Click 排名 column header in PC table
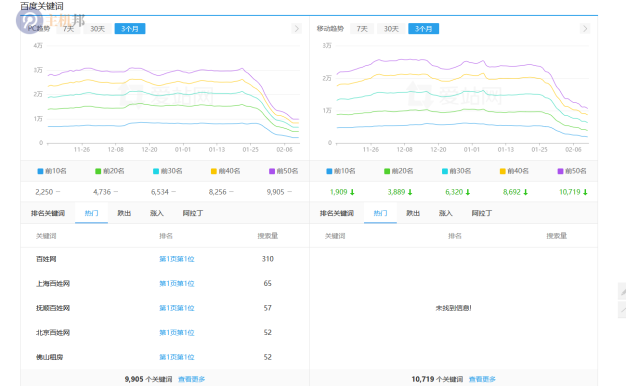 166,236
